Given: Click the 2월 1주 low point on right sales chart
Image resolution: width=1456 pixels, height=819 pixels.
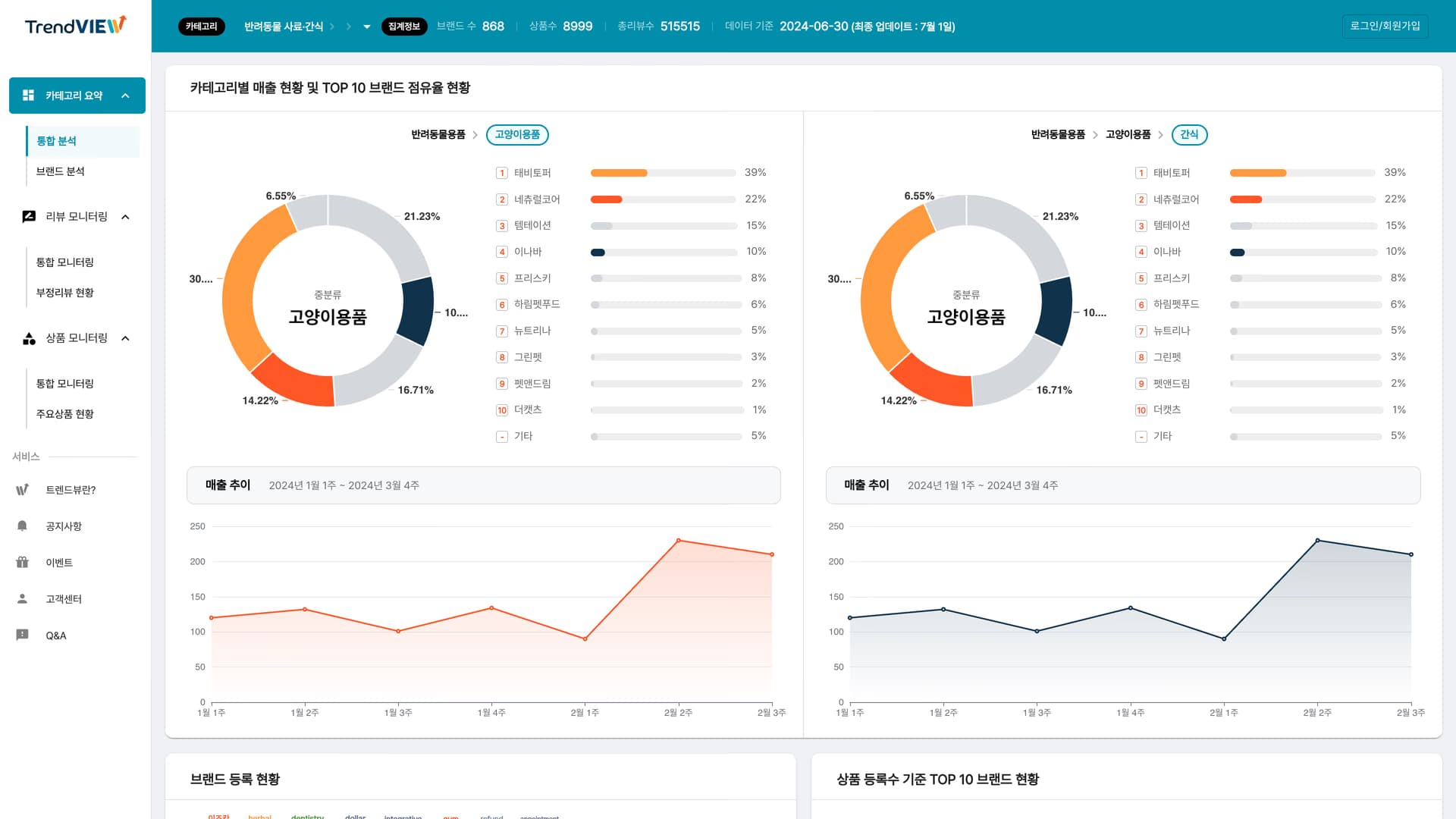Looking at the screenshot, I should [1224, 639].
